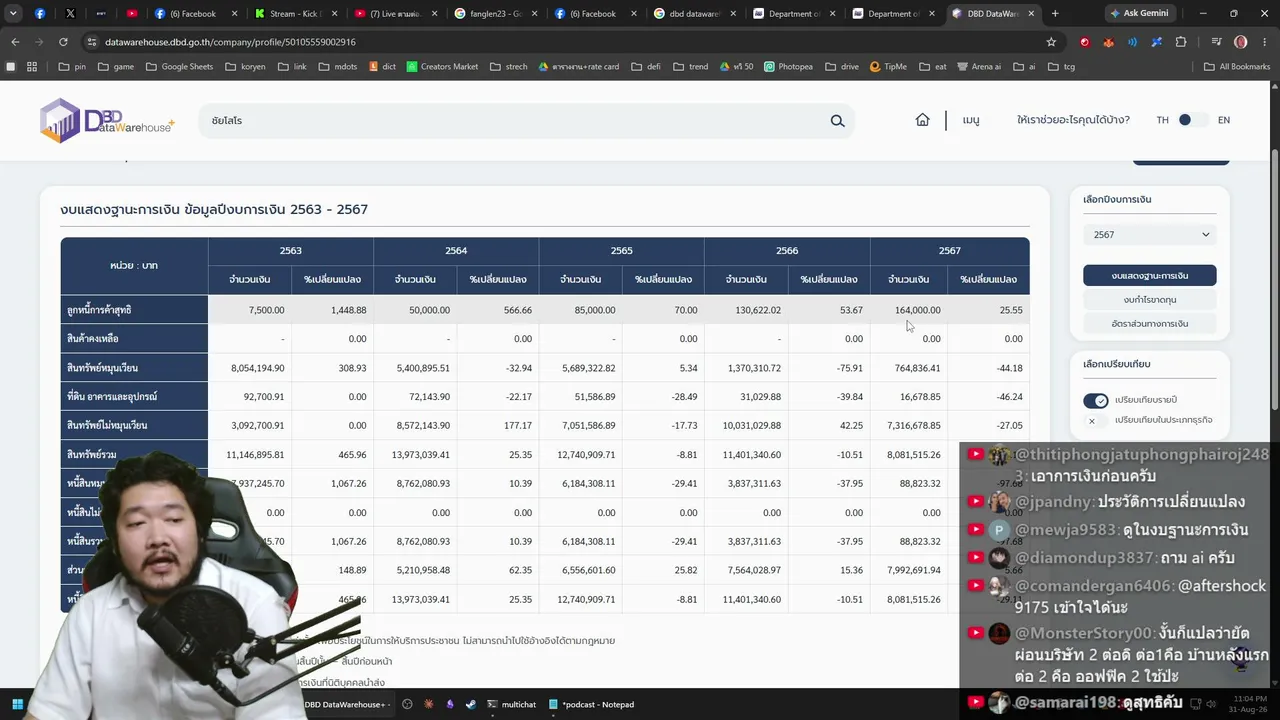
Task: Open the bookmarks apps grid icon
Action: click(32, 67)
